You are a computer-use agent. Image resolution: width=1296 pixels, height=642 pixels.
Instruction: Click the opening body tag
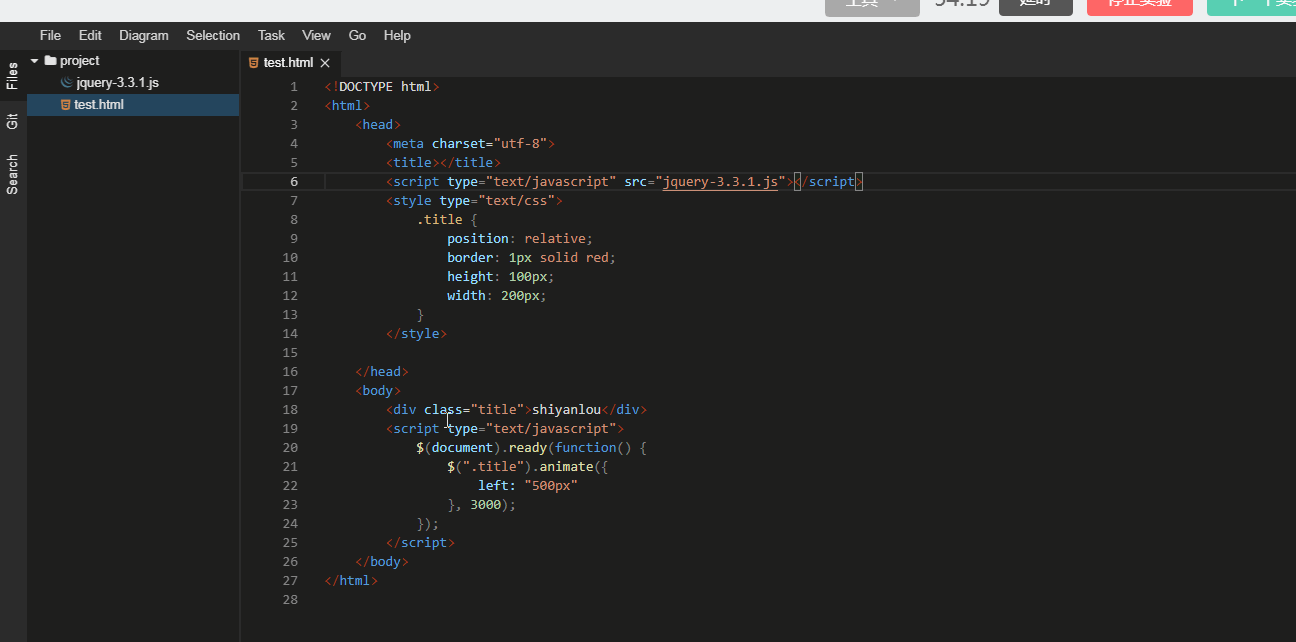(x=378, y=391)
